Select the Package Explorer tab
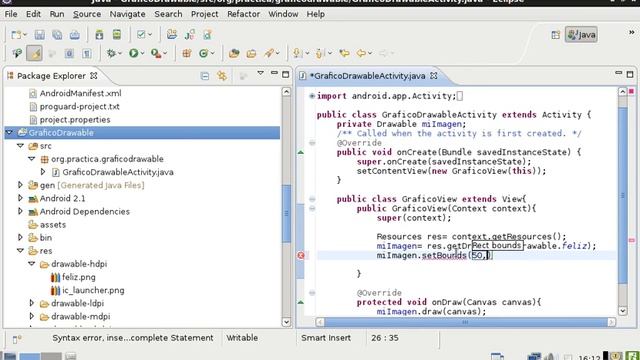The width and height of the screenshot is (640, 360). click(52, 76)
